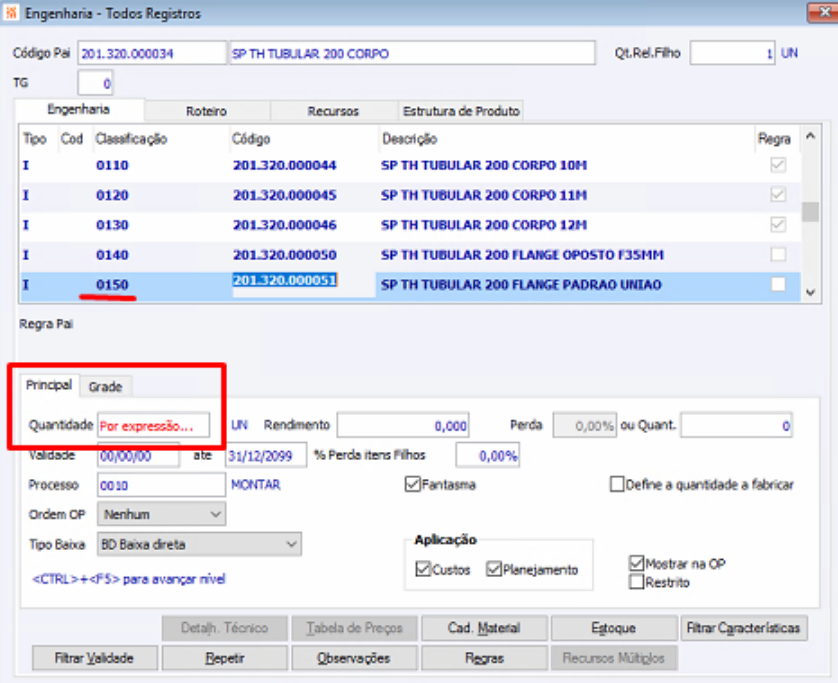Click the Cad. Material button
Screen dimensions: 838x683
484,628
